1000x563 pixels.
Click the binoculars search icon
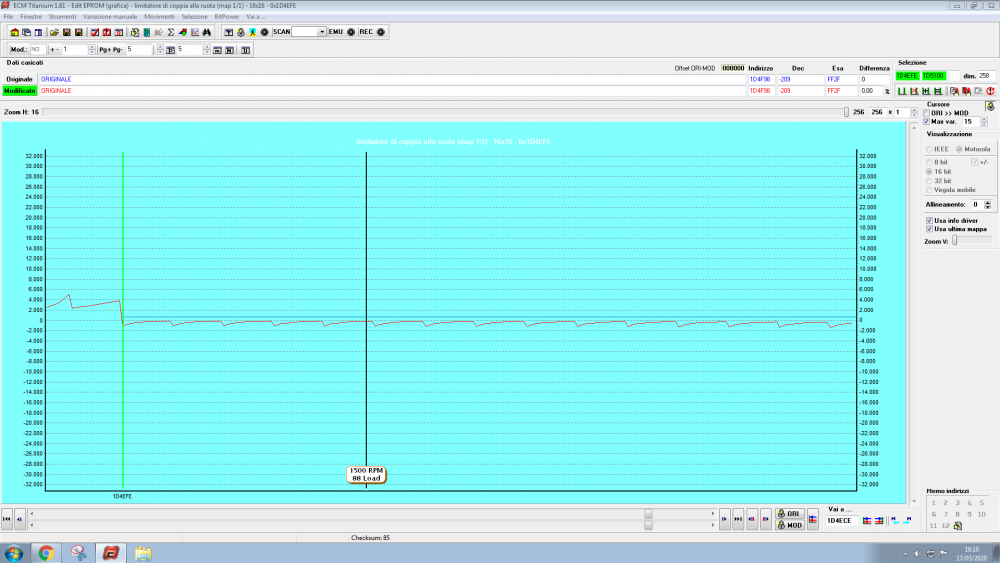tap(204, 32)
